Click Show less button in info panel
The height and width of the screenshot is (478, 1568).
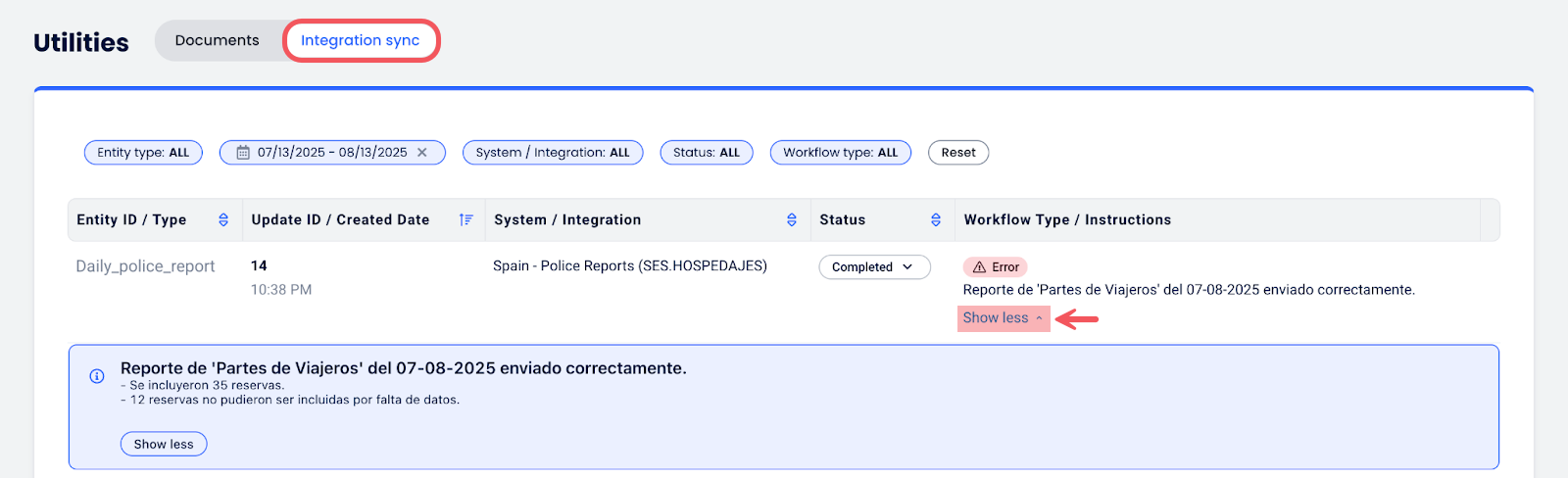[164, 445]
